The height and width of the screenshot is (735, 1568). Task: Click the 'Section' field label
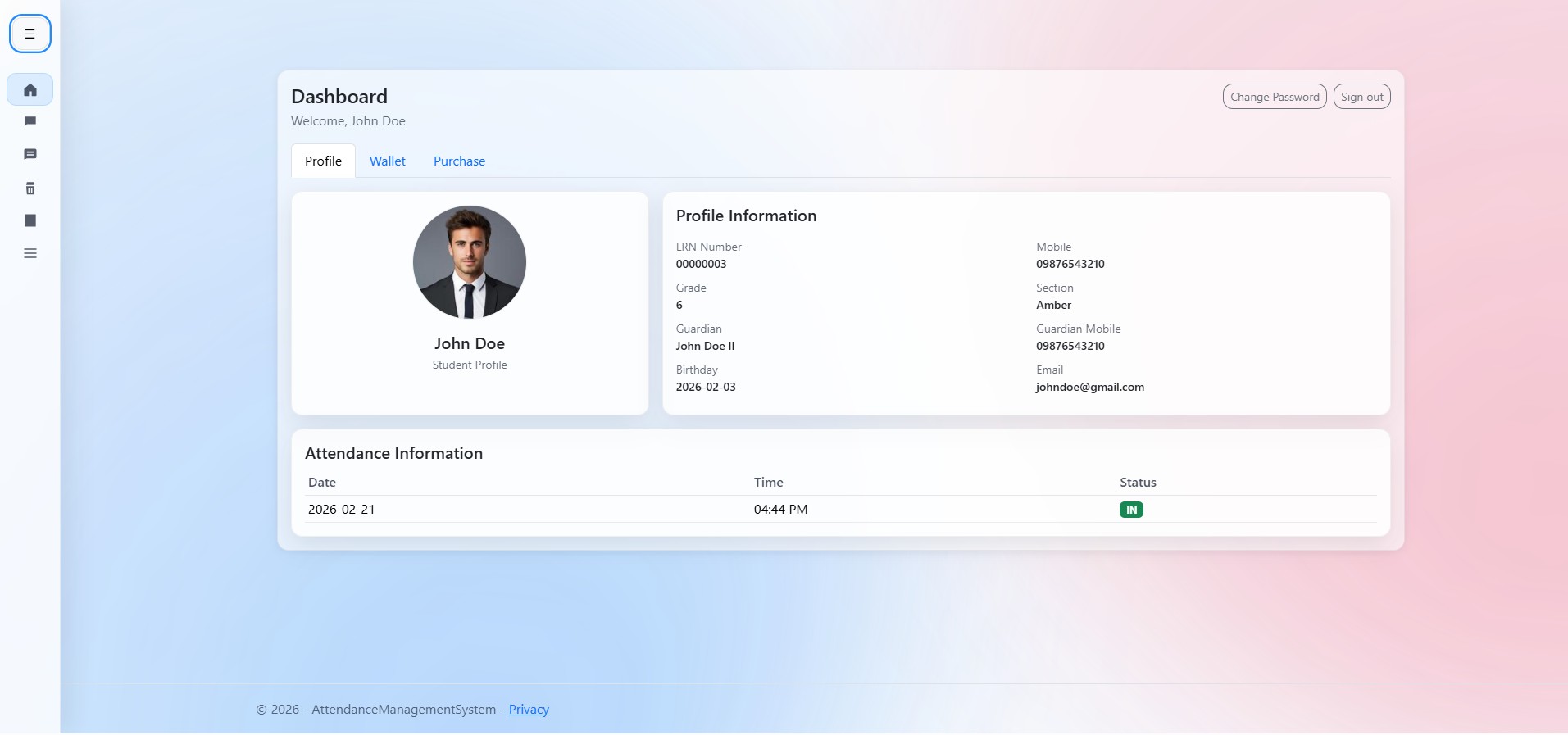(x=1054, y=288)
